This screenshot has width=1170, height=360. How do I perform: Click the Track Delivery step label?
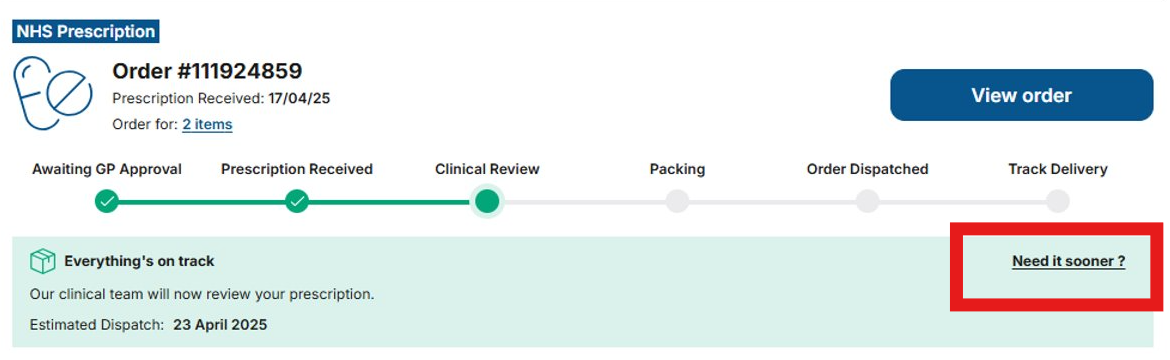[x=1057, y=170]
